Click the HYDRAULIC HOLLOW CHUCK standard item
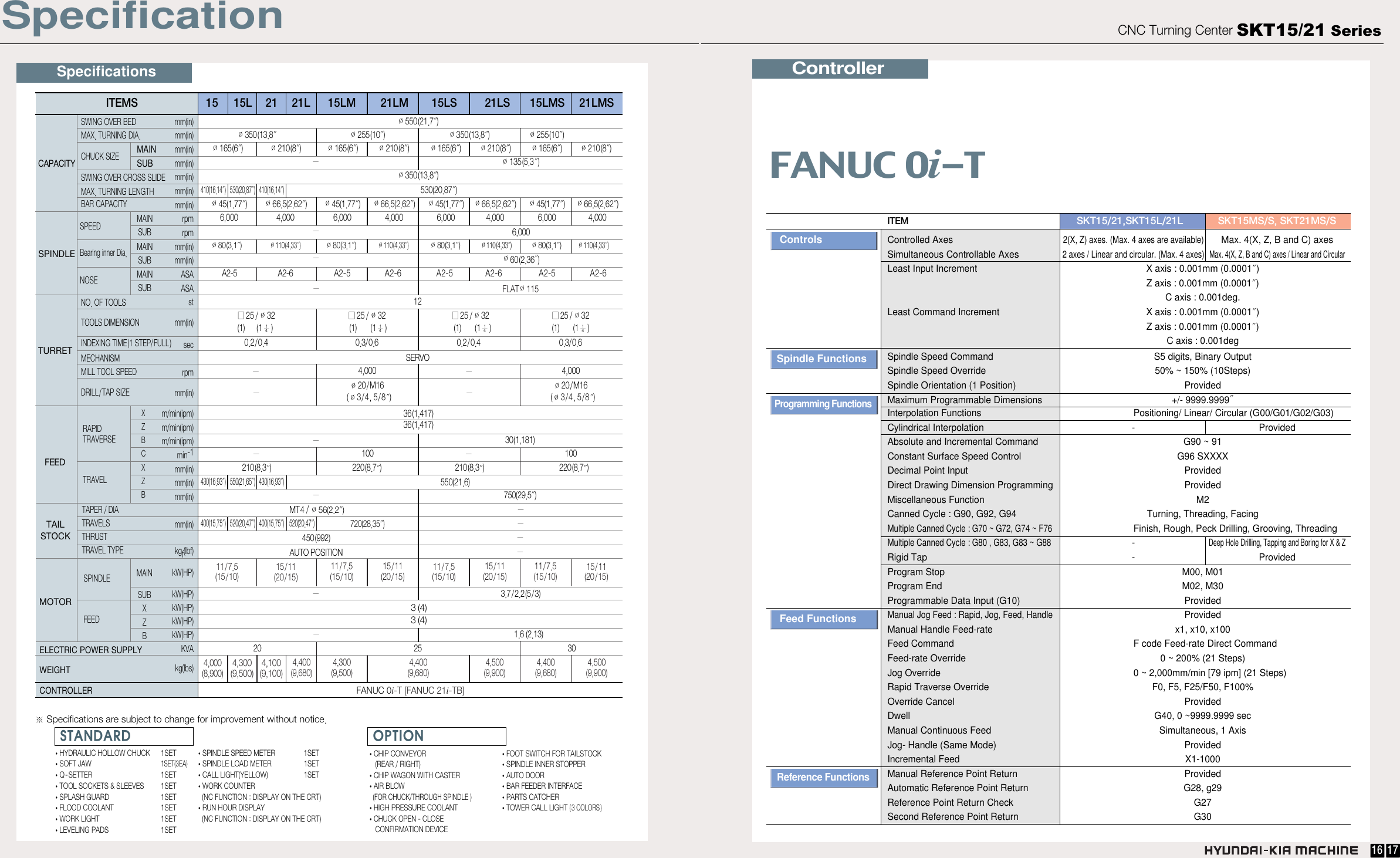The width and height of the screenshot is (1400, 858). point(104,753)
